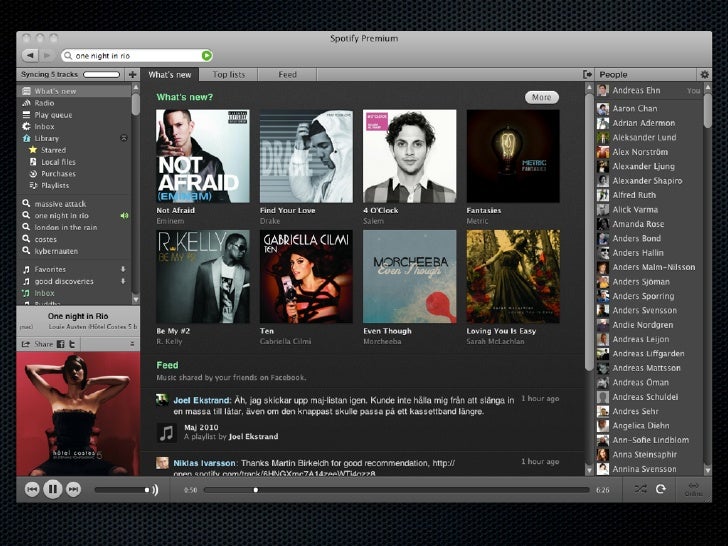Toggle shuffle mode
The width and height of the screenshot is (728, 546).
(x=640, y=489)
